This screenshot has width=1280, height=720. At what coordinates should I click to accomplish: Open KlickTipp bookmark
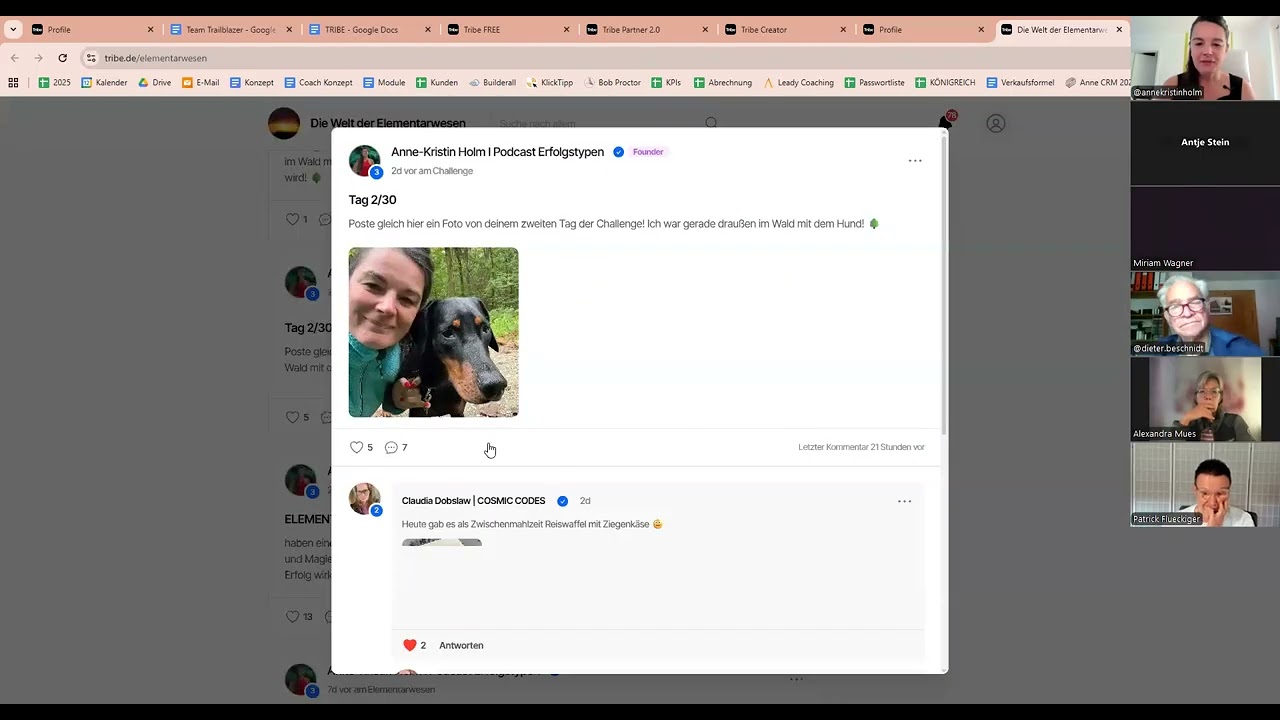click(550, 82)
